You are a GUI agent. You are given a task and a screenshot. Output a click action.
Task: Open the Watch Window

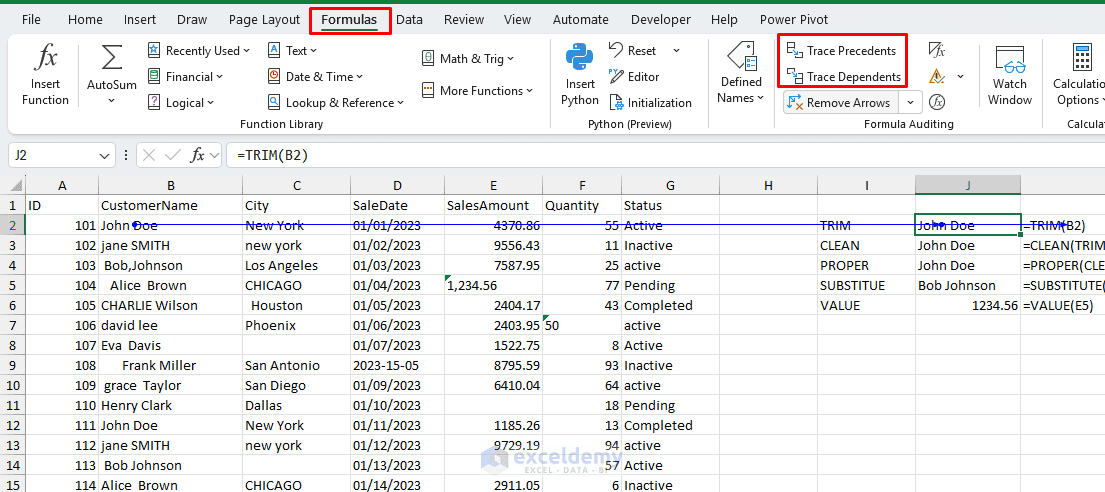click(x=1009, y=74)
